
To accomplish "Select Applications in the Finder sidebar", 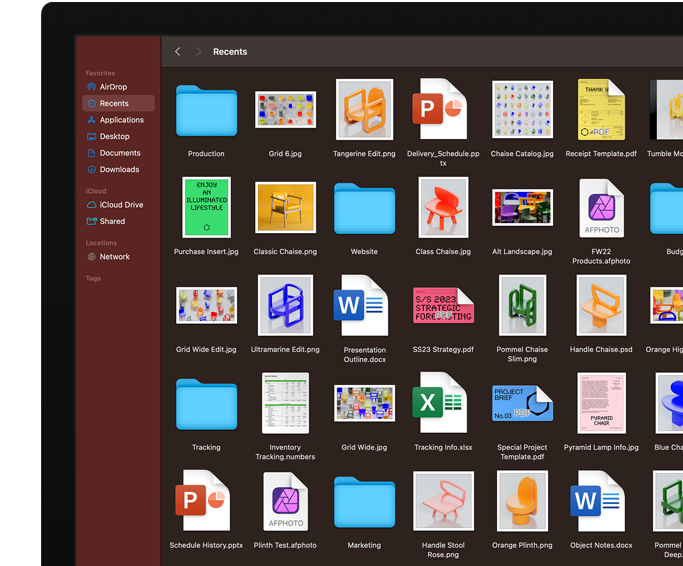I will [x=121, y=120].
